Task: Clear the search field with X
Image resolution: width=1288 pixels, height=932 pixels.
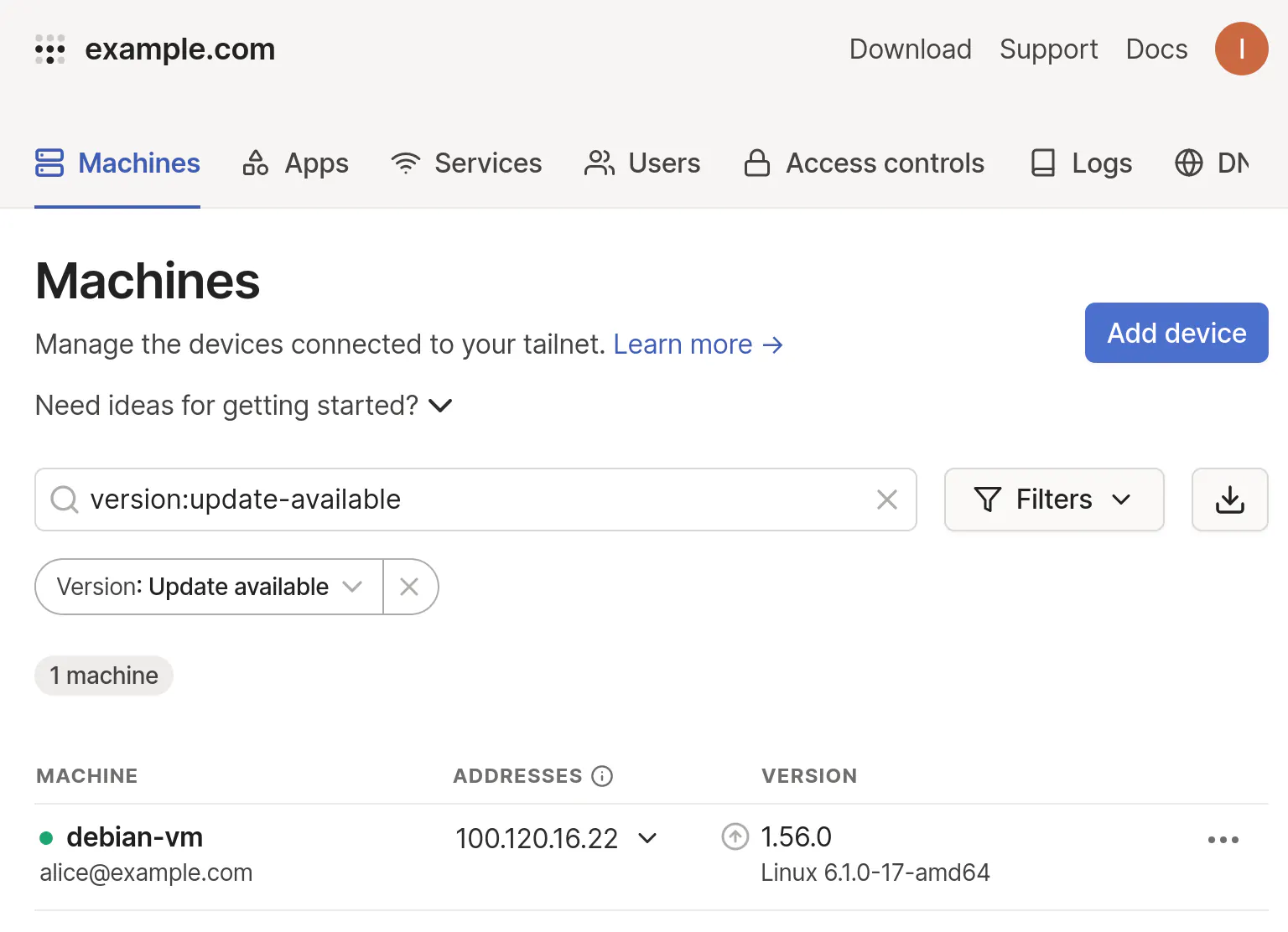Action: point(886,500)
